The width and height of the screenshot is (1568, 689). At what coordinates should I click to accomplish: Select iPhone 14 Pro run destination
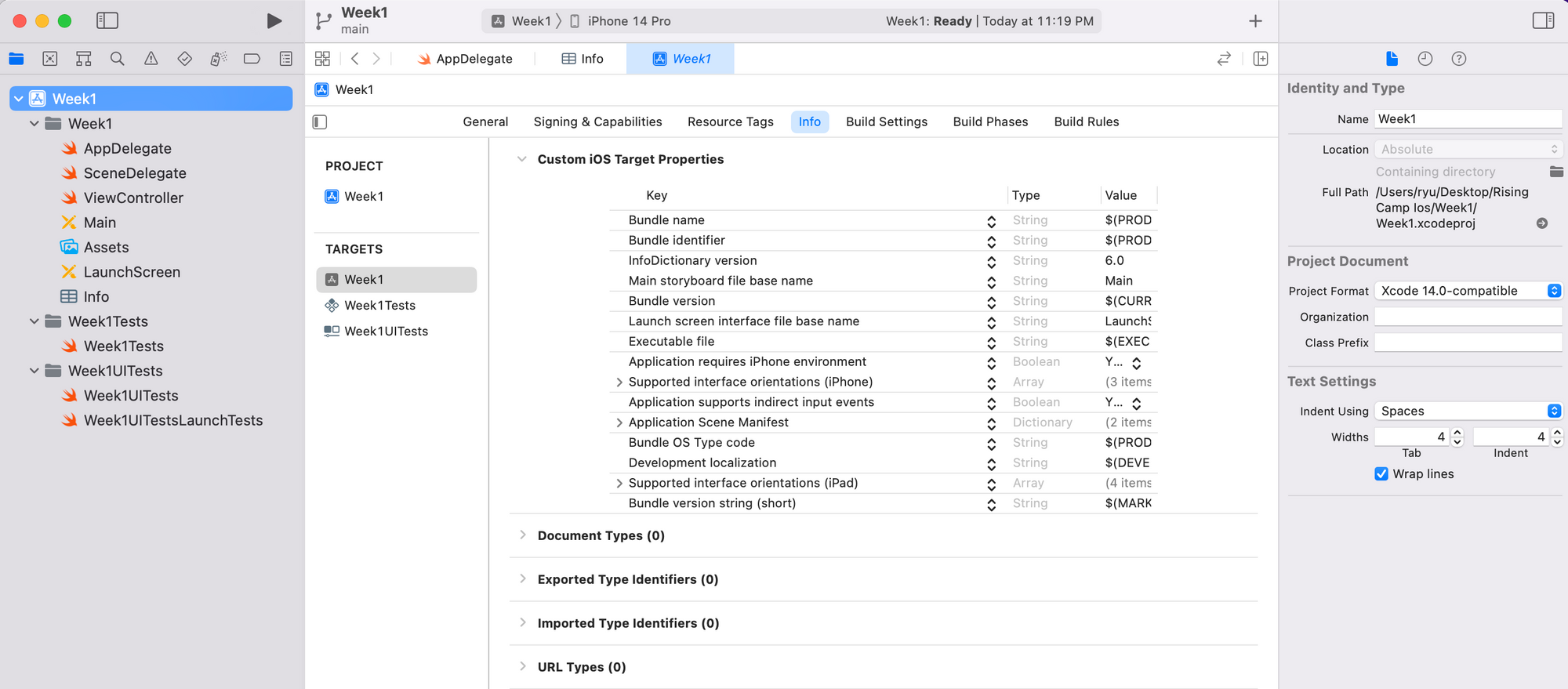point(619,21)
